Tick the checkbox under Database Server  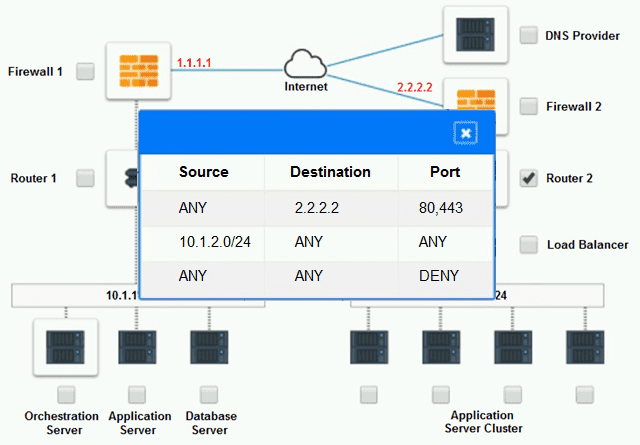pyautogui.click(x=209, y=393)
